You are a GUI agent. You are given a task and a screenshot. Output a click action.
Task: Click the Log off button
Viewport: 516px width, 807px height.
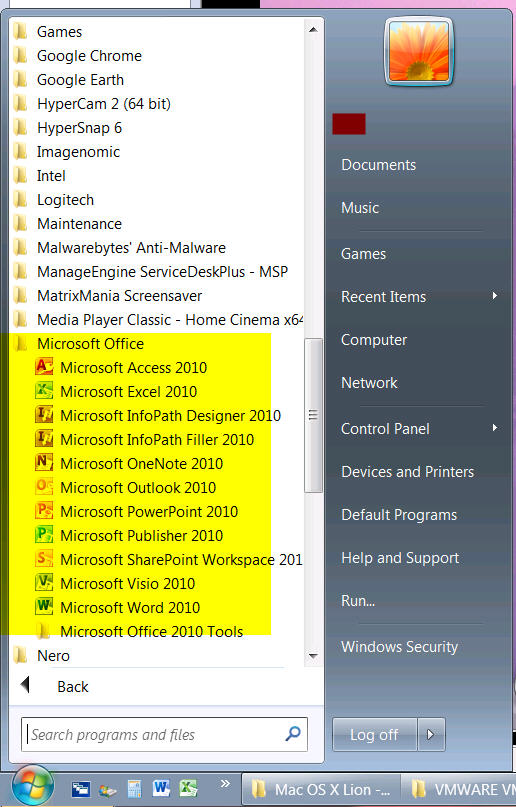(x=375, y=734)
